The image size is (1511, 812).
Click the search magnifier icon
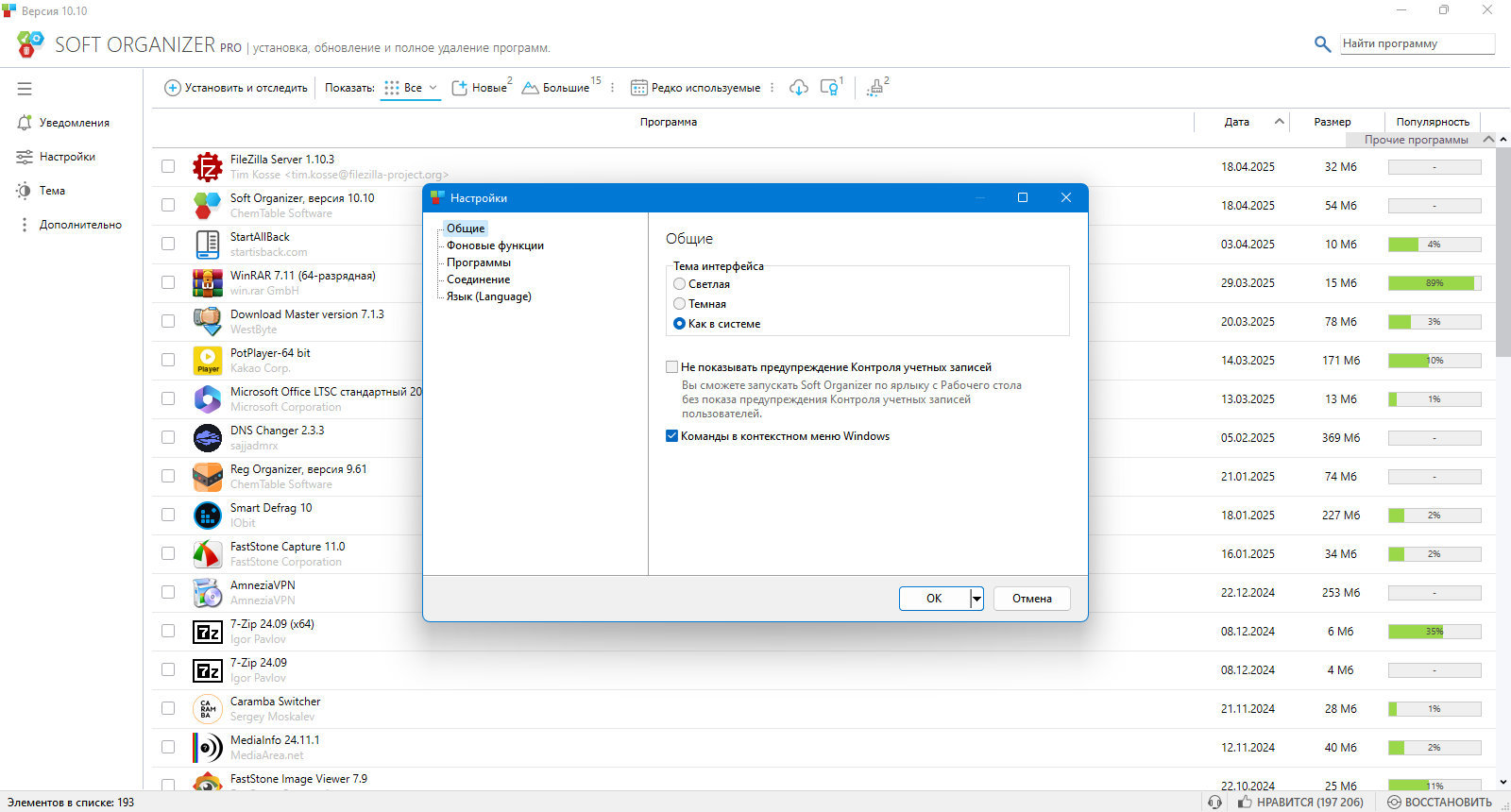pyautogui.click(x=1323, y=43)
